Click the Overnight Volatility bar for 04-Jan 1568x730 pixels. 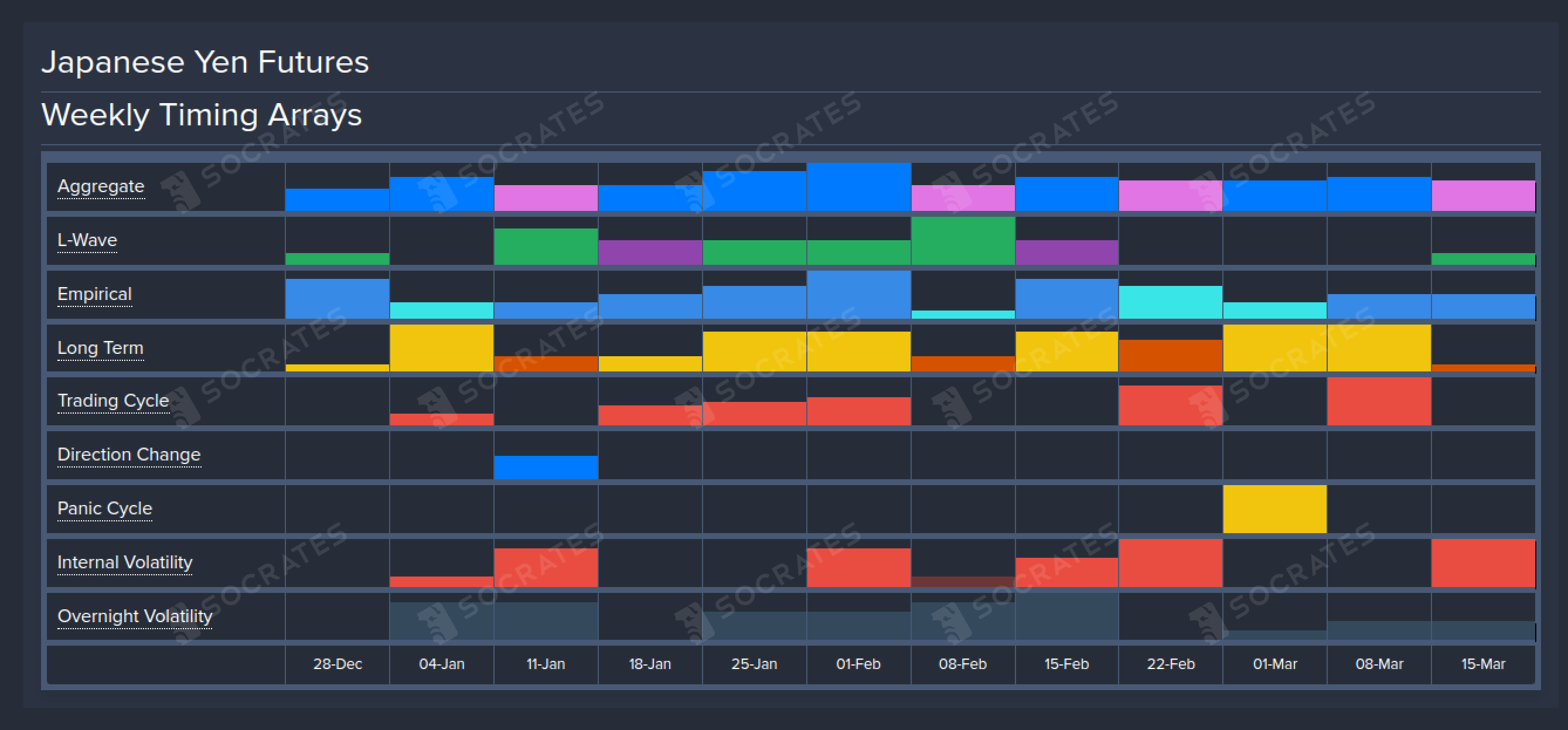point(441,621)
